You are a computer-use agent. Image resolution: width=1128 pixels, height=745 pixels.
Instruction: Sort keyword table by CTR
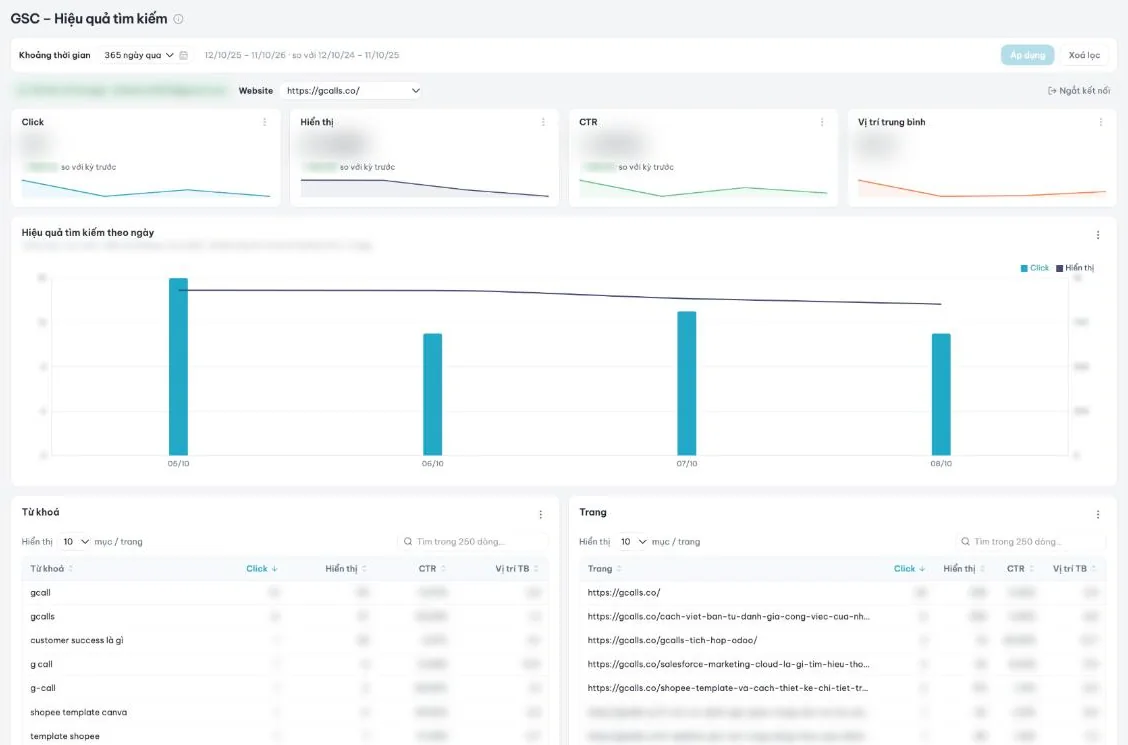[x=432, y=569]
